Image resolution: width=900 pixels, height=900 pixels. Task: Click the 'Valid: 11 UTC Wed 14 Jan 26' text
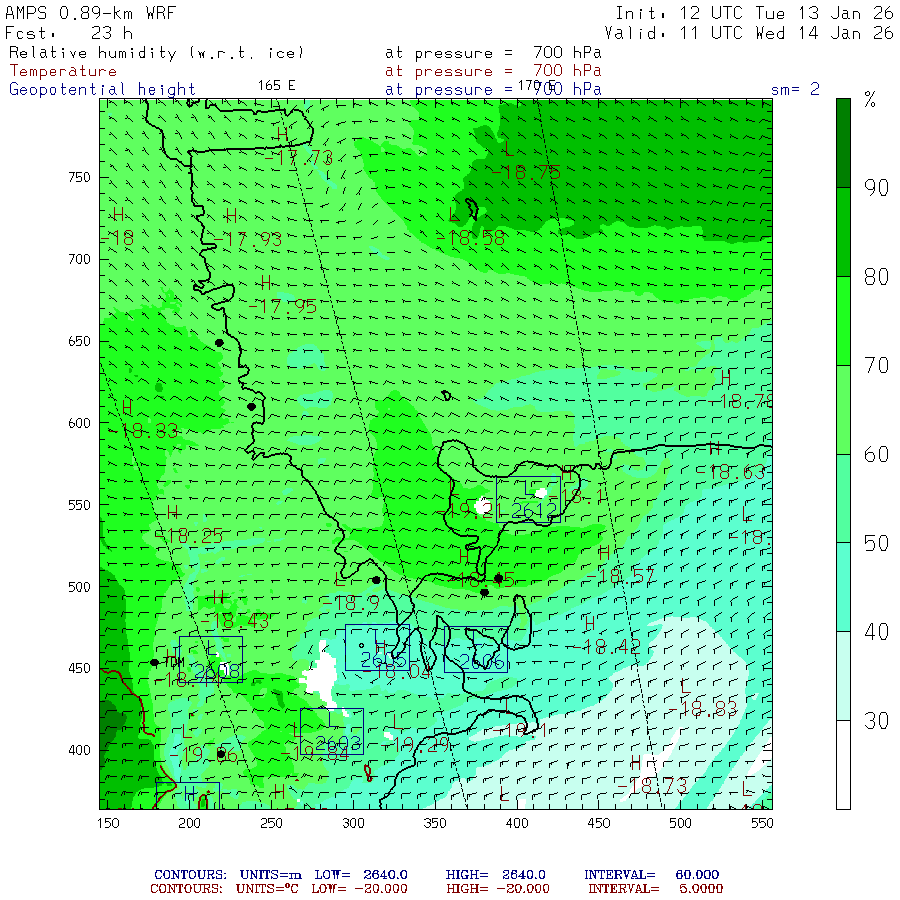(x=749, y=33)
